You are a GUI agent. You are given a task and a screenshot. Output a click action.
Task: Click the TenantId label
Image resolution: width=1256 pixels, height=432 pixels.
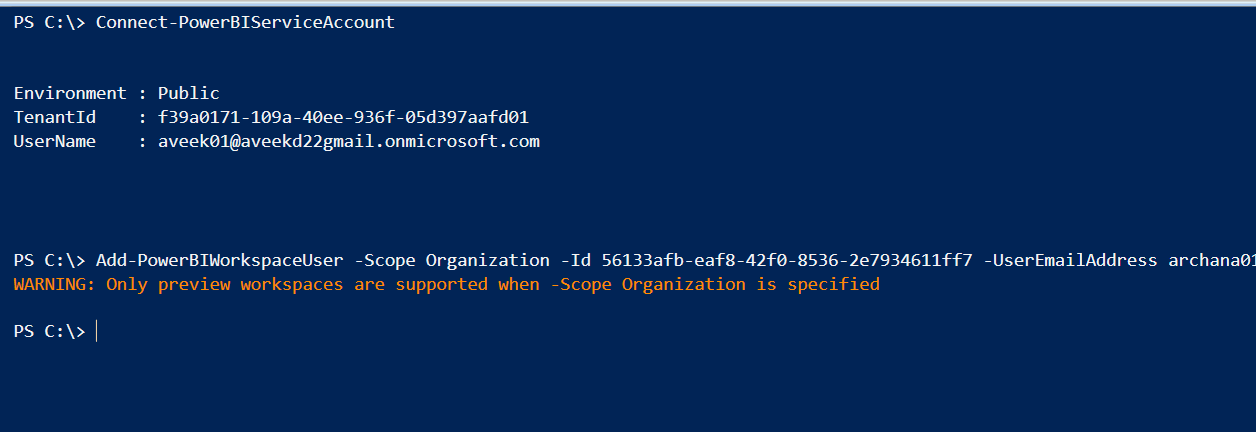pyautogui.click(x=55, y=117)
